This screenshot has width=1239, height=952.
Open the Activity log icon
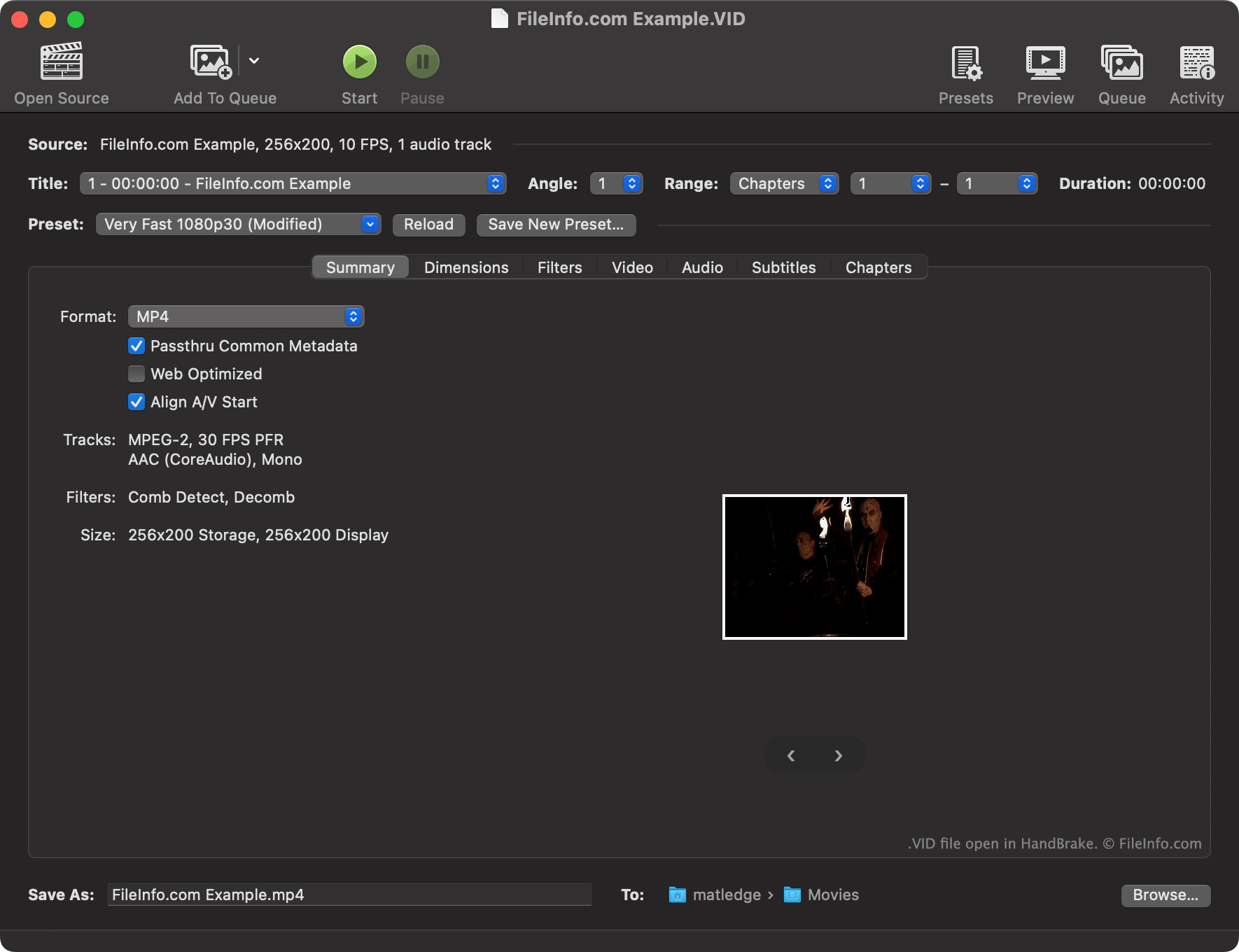1197,62
